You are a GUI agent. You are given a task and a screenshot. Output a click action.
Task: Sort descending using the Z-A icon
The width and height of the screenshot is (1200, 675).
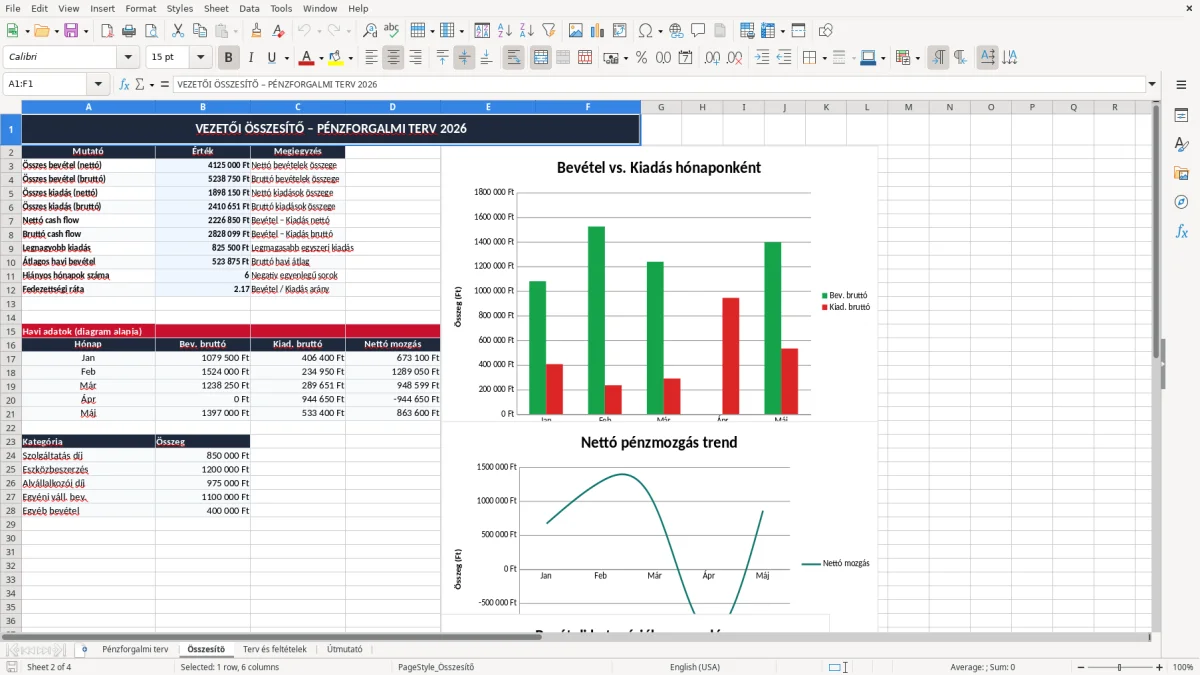pyautogui.click(x=527, y=31)
